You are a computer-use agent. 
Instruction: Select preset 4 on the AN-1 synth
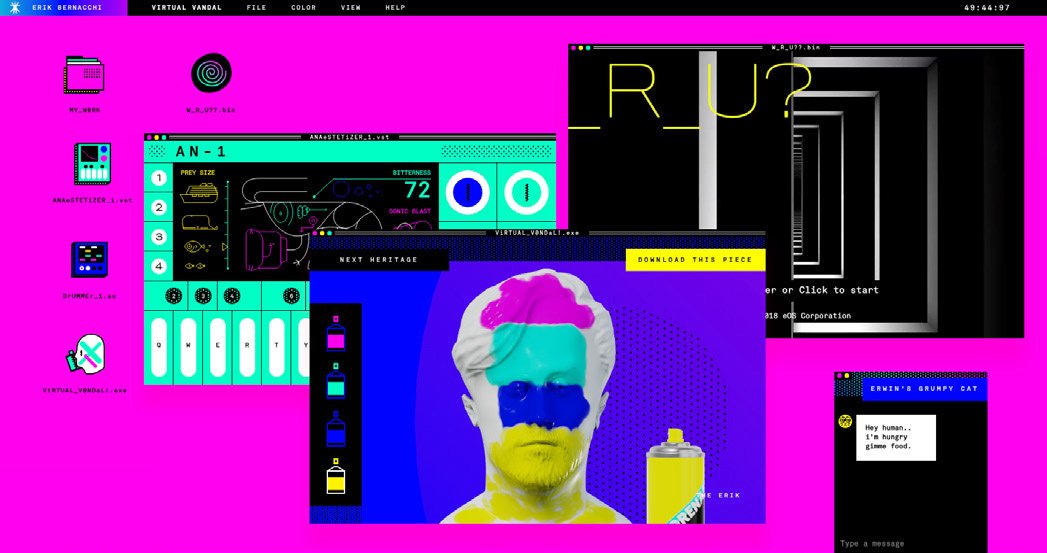point(158,267)
